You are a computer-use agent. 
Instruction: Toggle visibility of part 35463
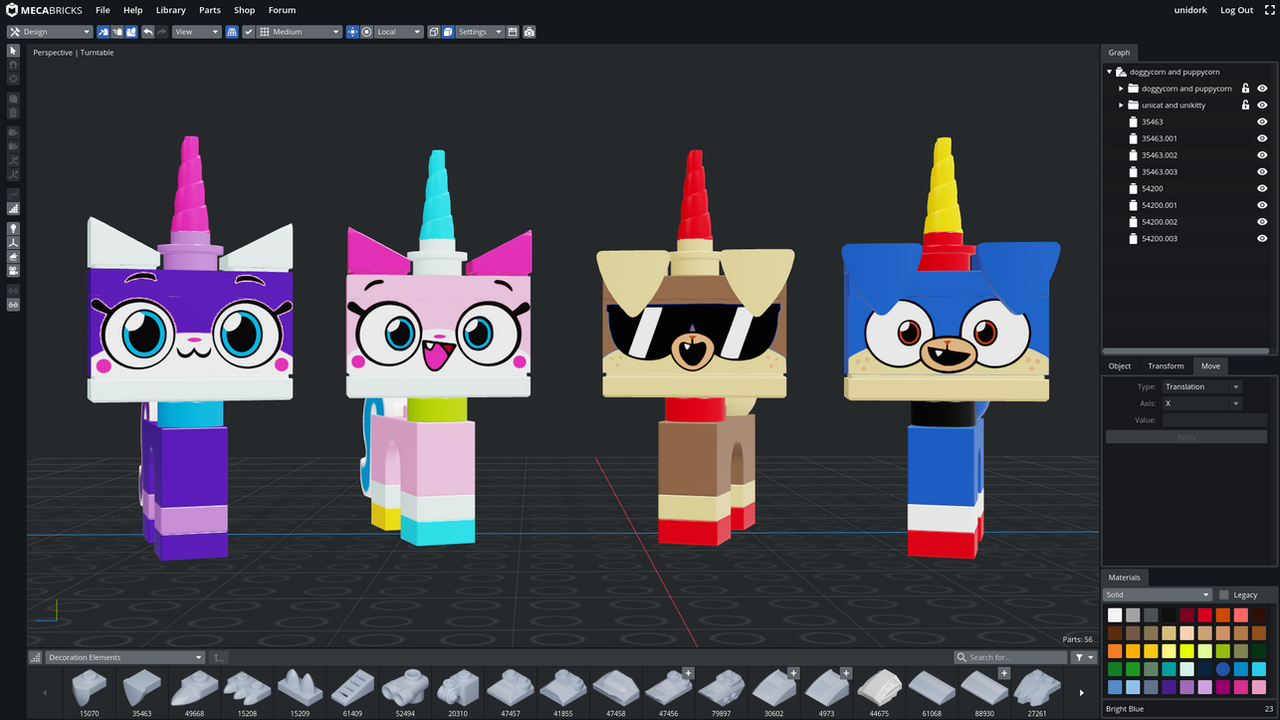coord(1262,122)
